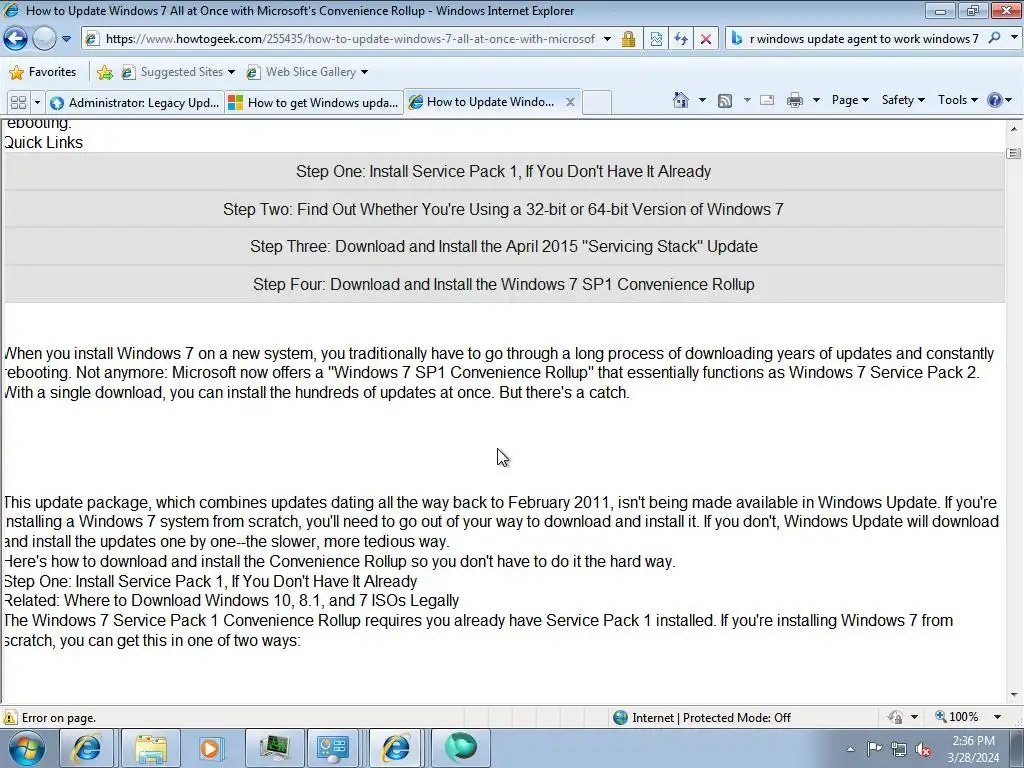Viewport: 1024px width, 768px height.
Task: Click the security lock icon
Action: tap(628, 39)
